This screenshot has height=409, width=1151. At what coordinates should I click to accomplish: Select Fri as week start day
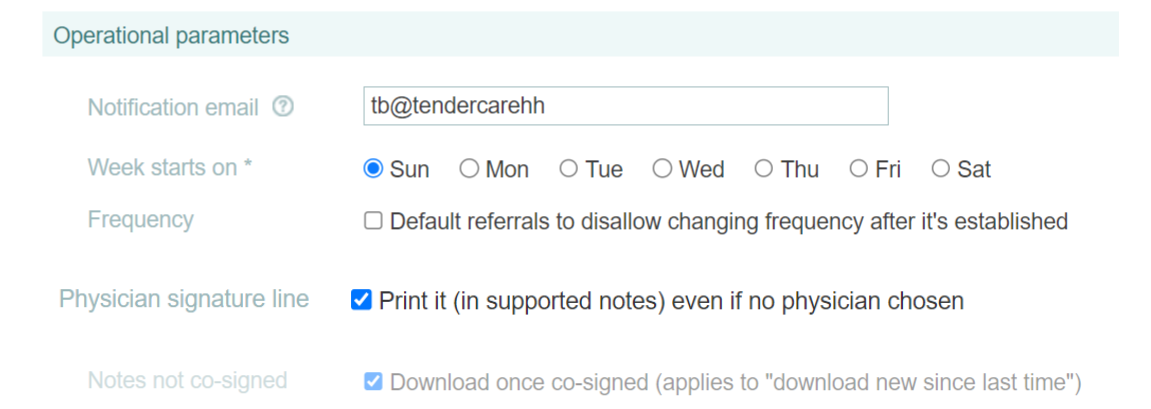(858, 169)
